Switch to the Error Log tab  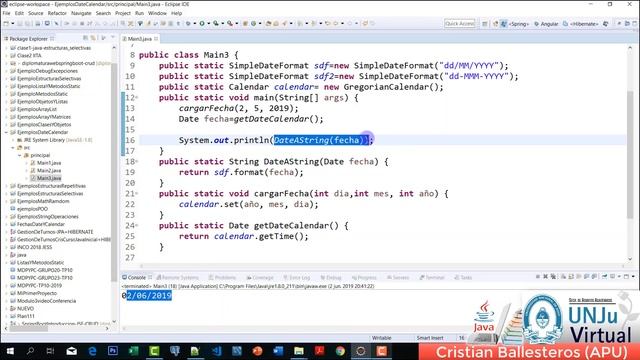coord(297,277)
